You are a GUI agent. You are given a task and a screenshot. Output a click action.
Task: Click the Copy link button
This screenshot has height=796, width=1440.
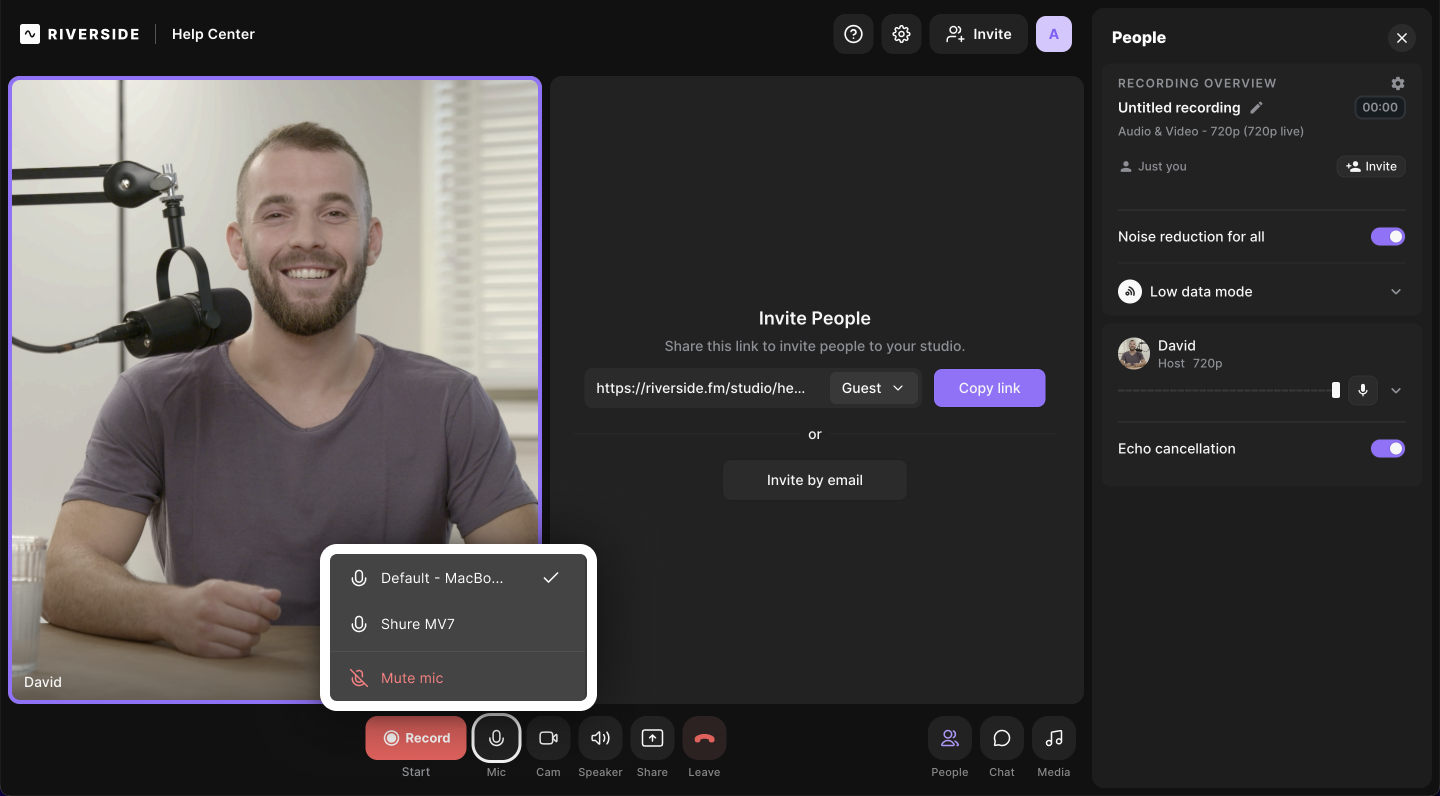click(x=989, y=388)
